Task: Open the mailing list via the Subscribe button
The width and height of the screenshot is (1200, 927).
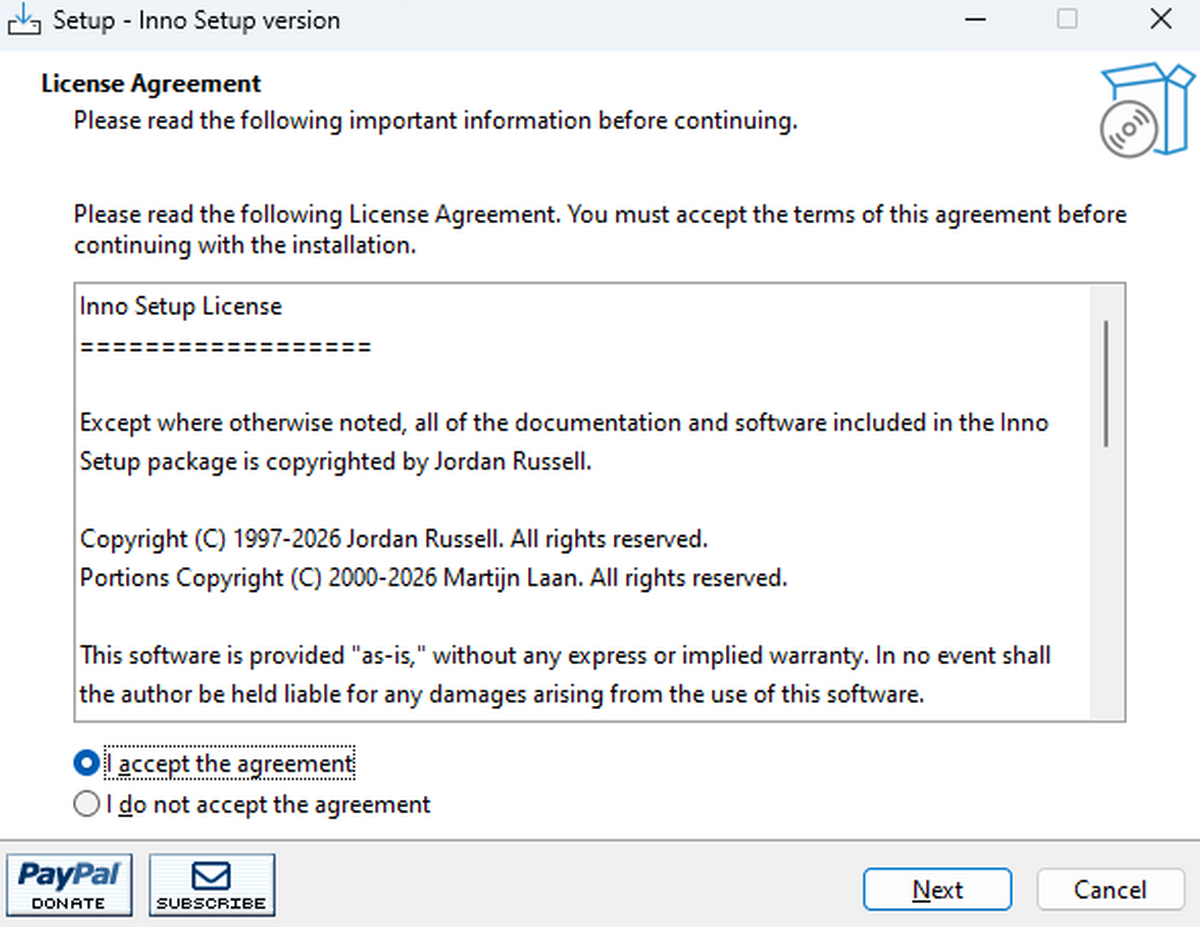Action: pyautogui.click(x=211, y=885)
